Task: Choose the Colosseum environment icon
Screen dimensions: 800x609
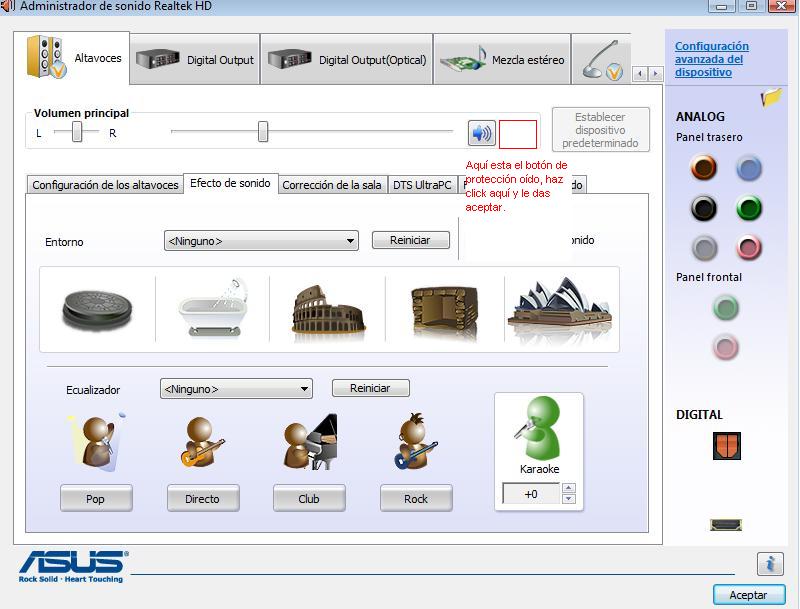Action: pos(328,309)
